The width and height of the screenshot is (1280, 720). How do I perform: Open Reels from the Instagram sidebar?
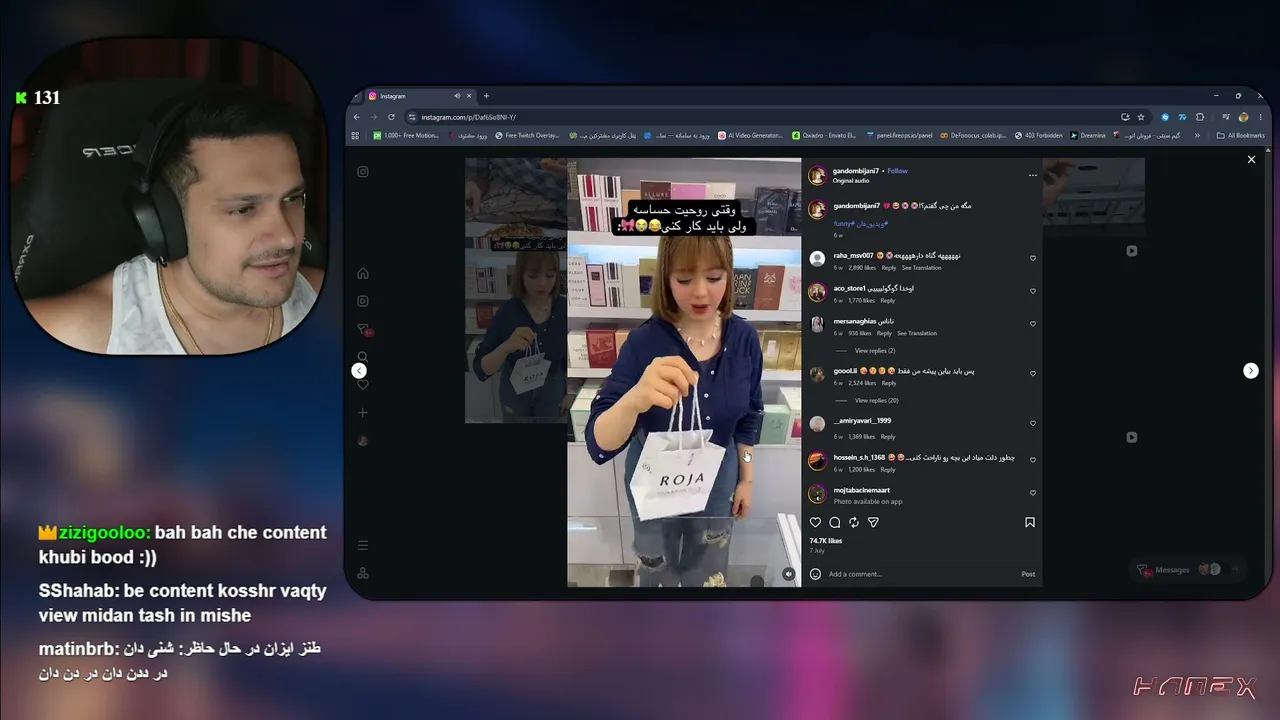(x=363, y=301)
